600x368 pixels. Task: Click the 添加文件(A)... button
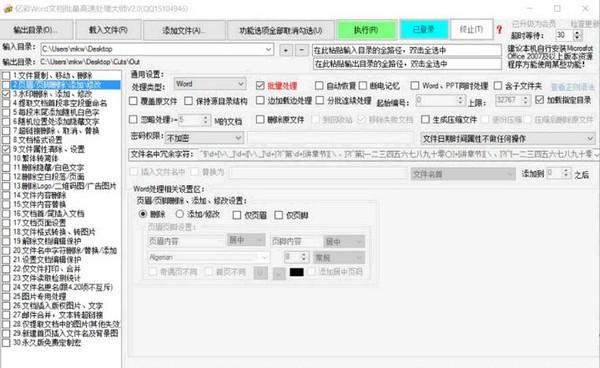click(184, 30)
